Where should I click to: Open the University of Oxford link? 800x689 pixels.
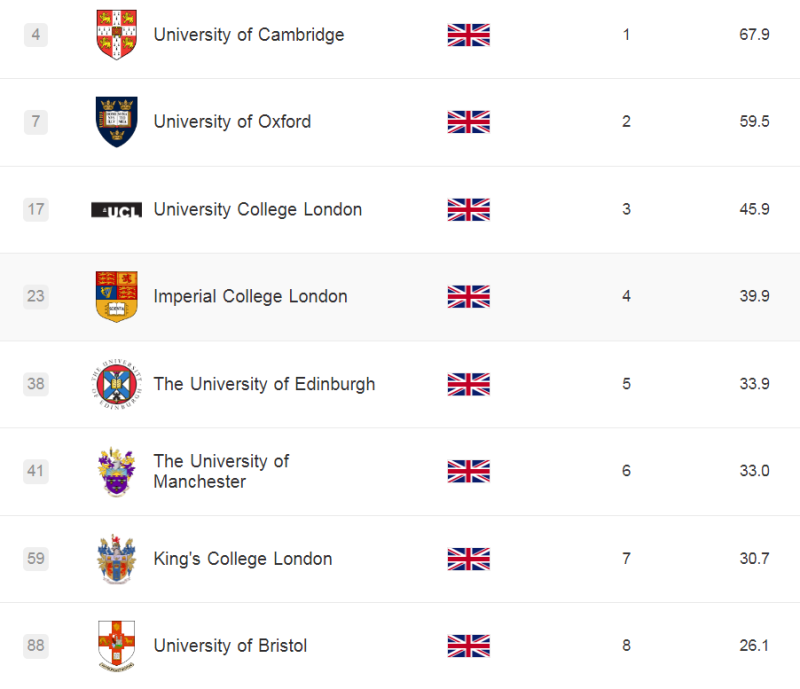(232, 122)
